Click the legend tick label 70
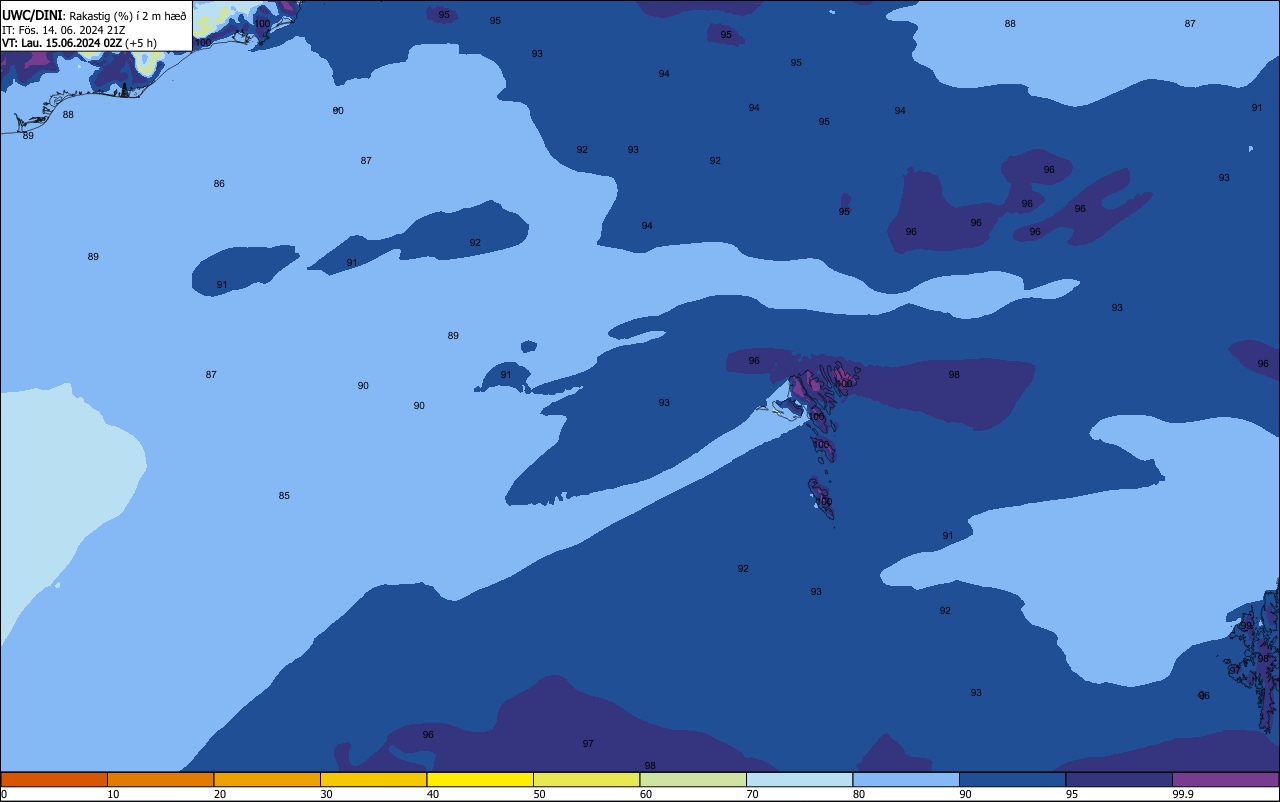This screenshot has height=802, width=1280. (752, 794)
